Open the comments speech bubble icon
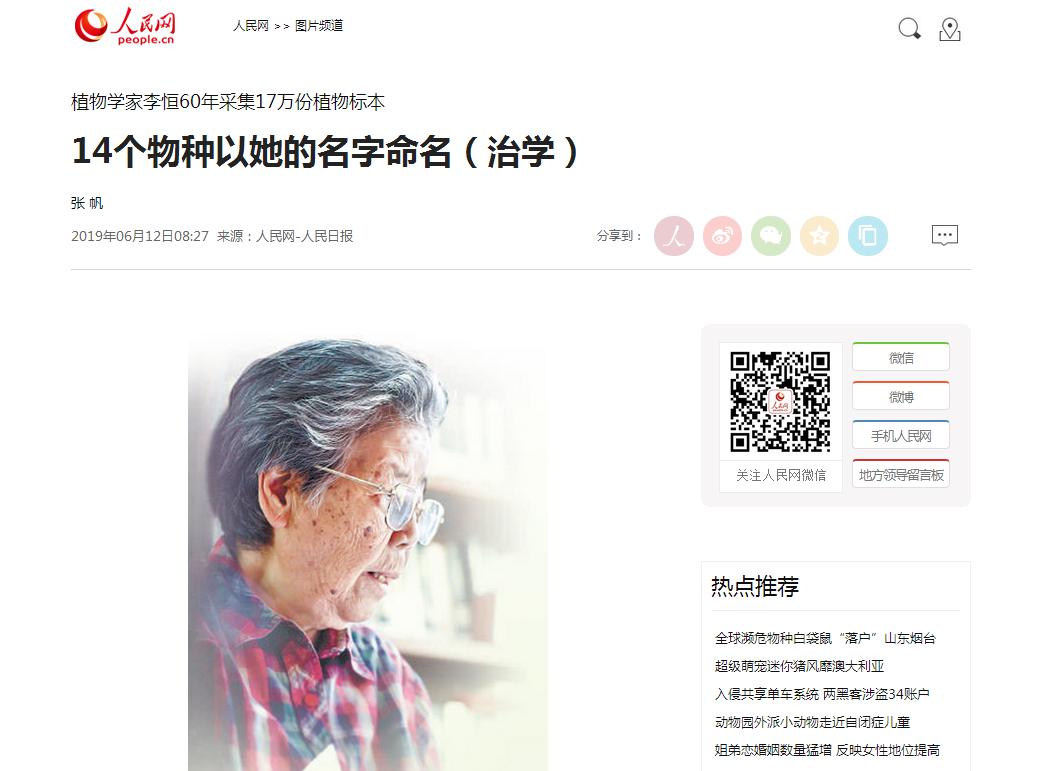The height and width of the screenshot is (771, 1050). click(x=945, y=235)
